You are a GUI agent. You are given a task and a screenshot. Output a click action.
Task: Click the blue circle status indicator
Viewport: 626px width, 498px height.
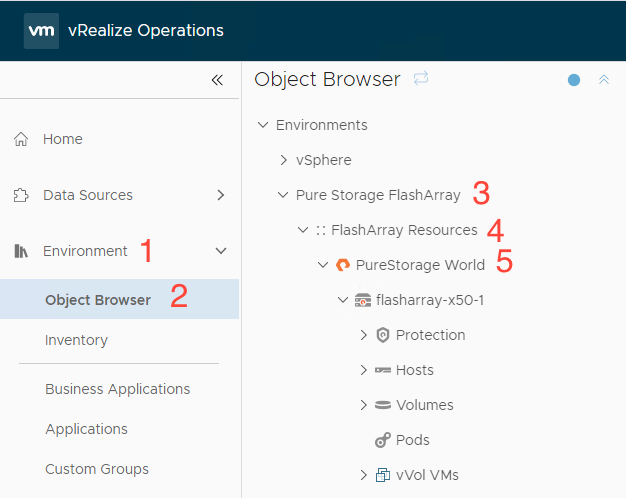[574, 80]
